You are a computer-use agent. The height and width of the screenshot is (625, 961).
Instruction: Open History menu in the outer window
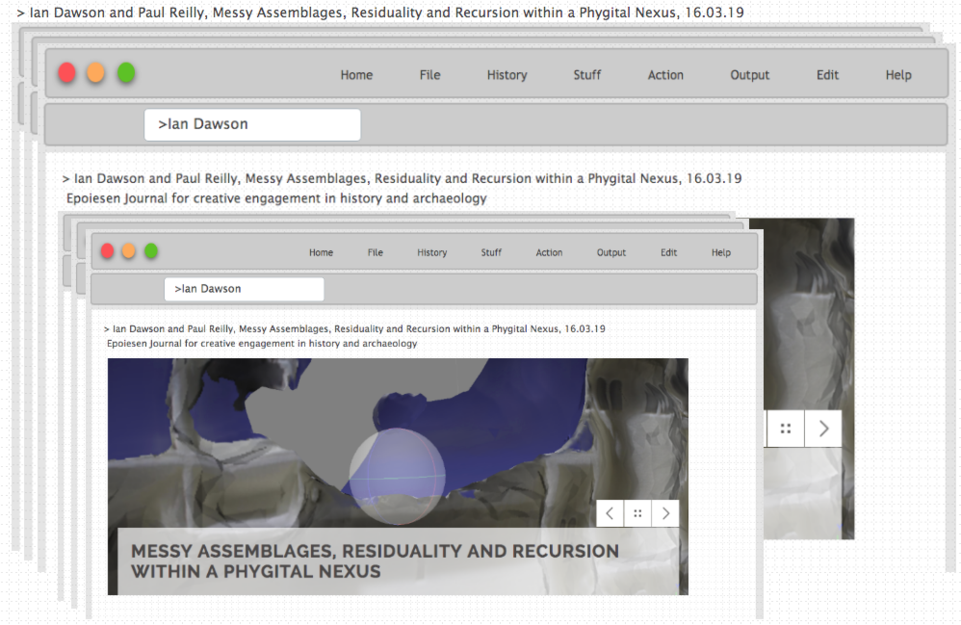pos(507,75)
